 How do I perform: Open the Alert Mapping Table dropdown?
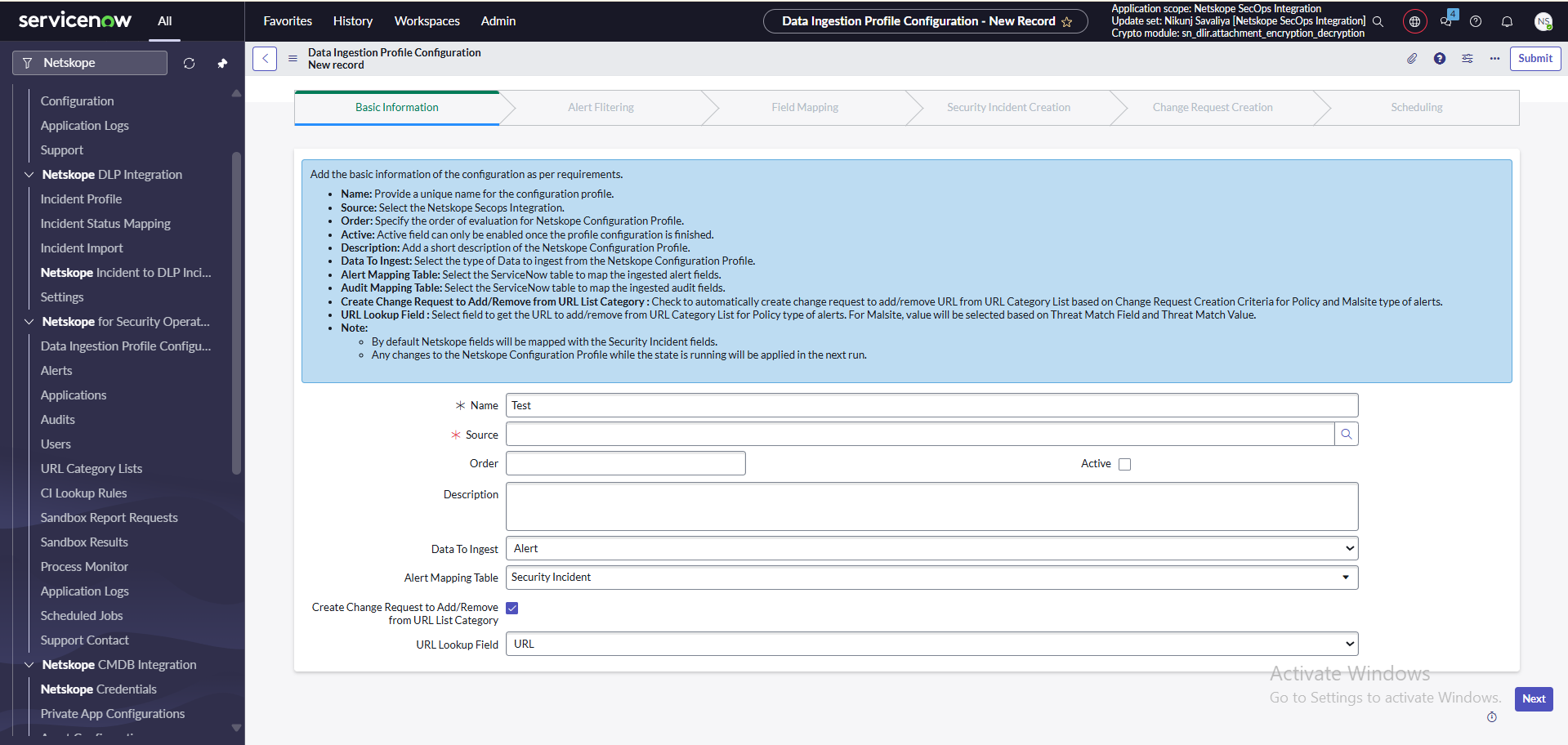[x=932, y=578]
